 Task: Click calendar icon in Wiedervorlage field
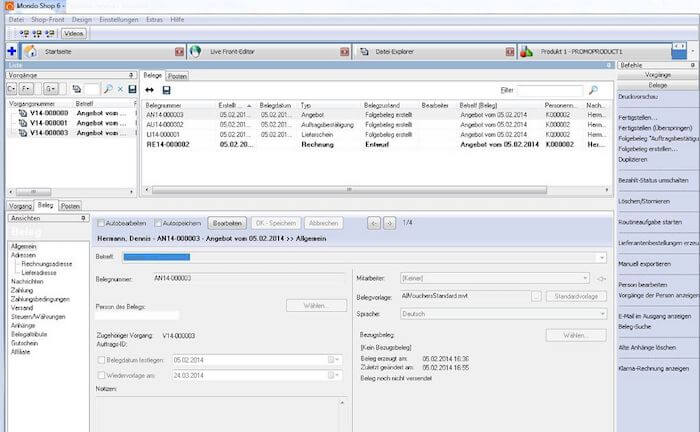[331, 375]
